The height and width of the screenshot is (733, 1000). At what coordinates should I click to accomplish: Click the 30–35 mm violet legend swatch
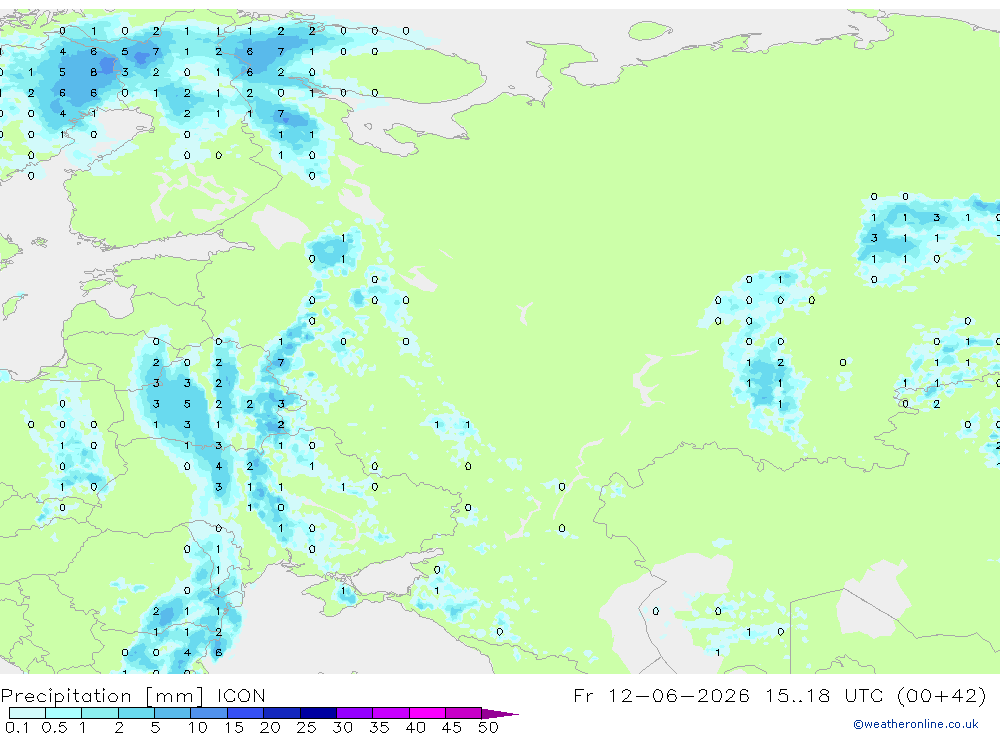354,713
